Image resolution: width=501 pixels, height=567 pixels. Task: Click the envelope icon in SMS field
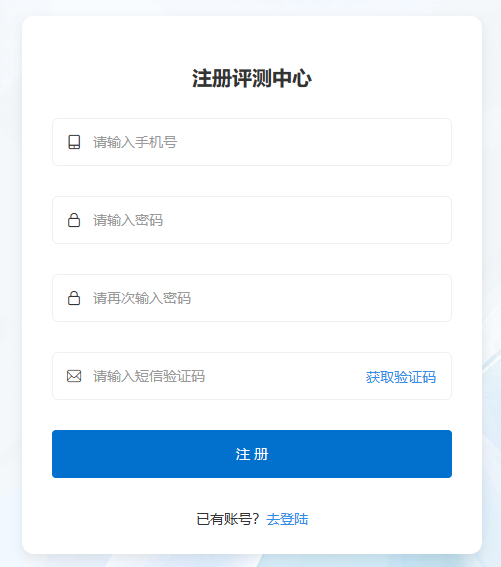pos(74,376)
